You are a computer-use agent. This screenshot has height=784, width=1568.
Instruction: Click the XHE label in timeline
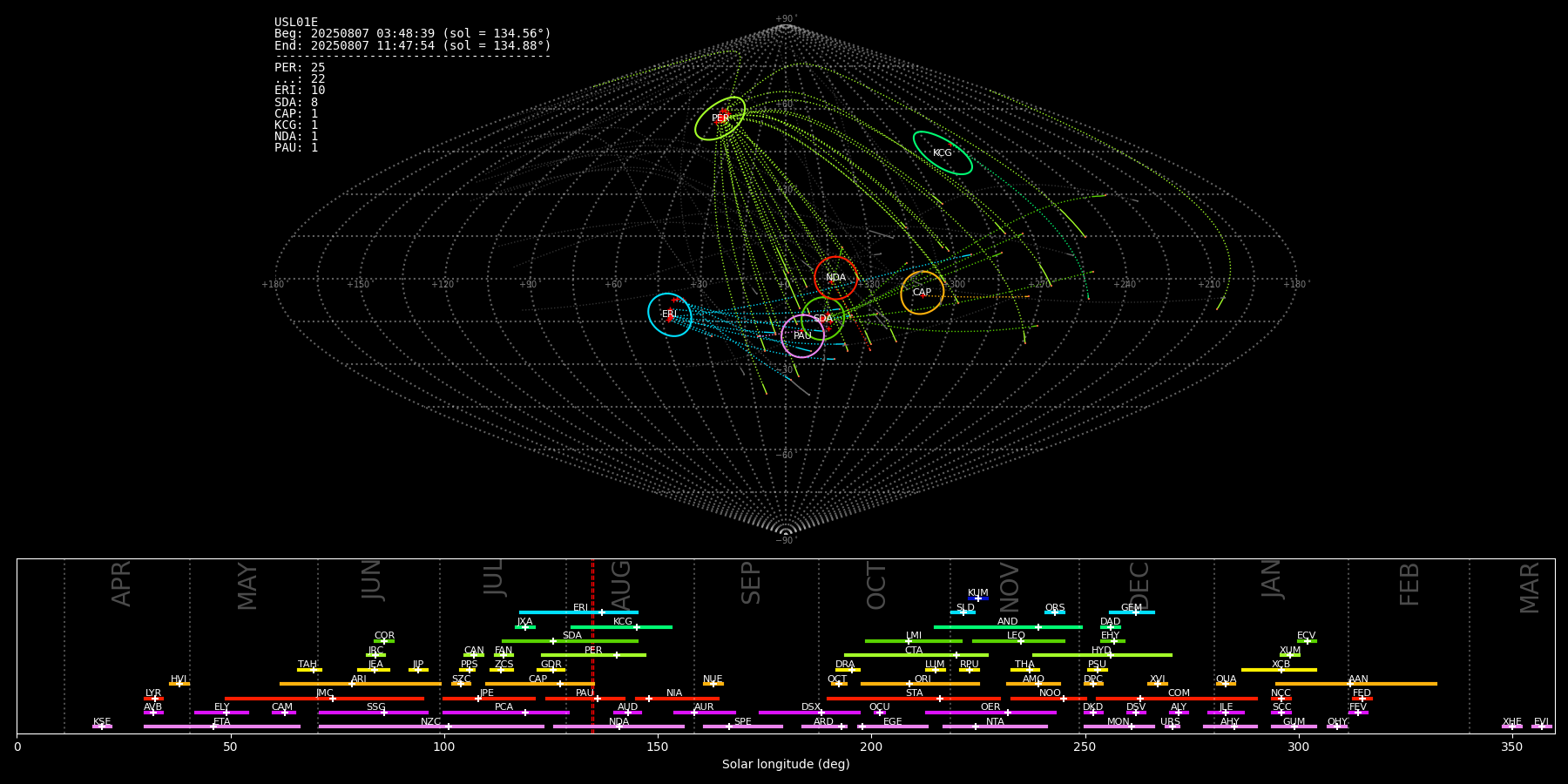click(x=1511, y=722)
